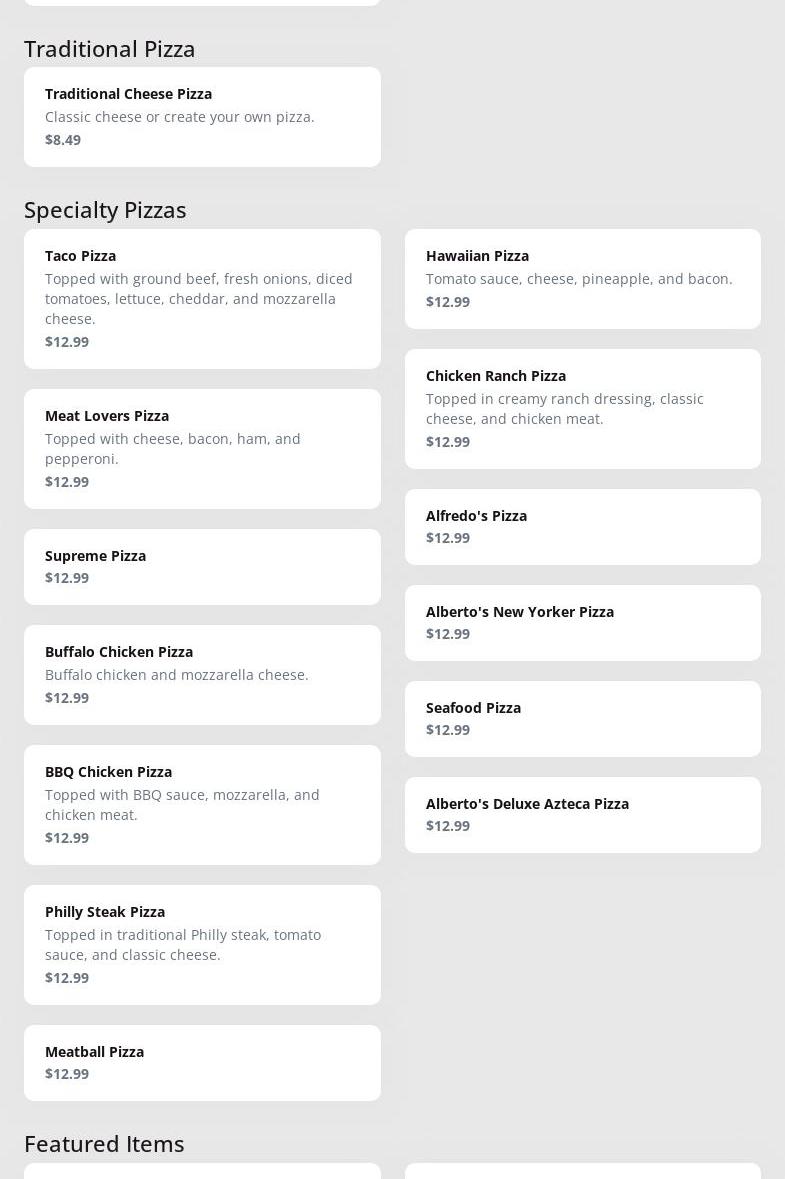Screen dimensions: 785x1179
Task: Open Alberto's New Yorker Pizza
Action: coord(582,622)
